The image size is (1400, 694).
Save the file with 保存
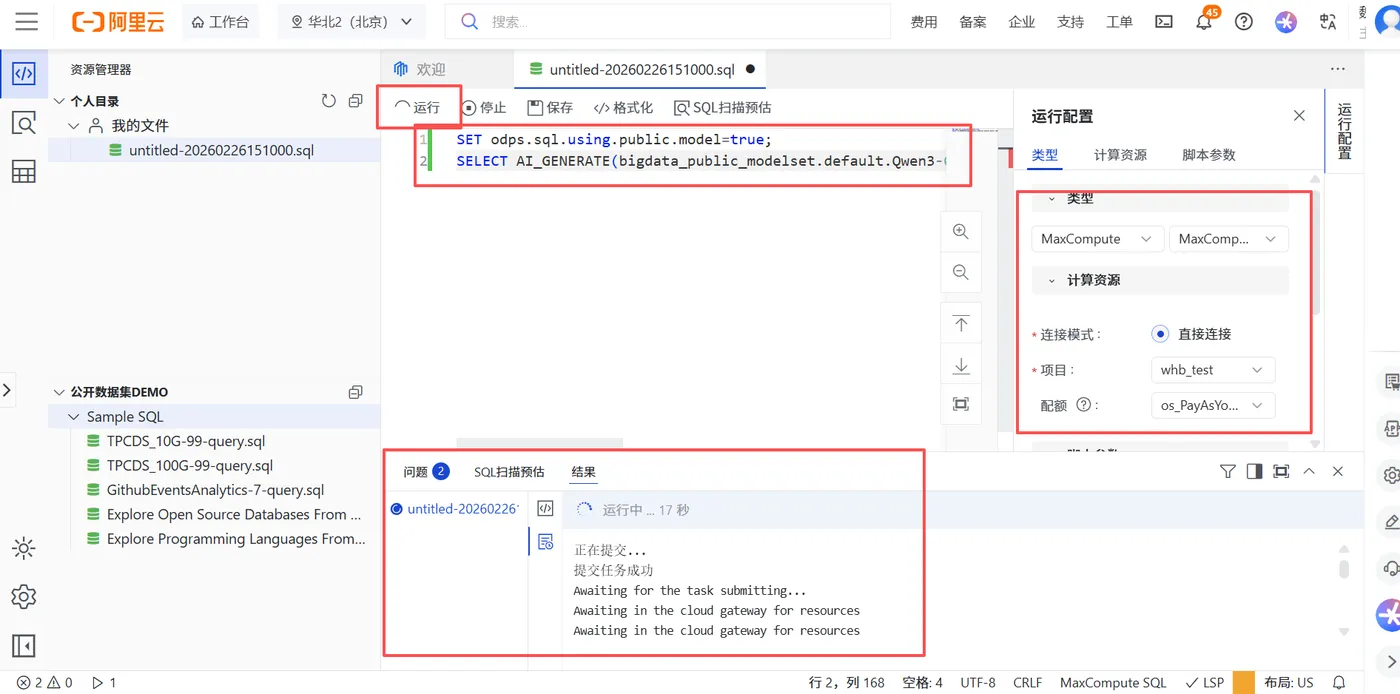[x=550, y=107]
